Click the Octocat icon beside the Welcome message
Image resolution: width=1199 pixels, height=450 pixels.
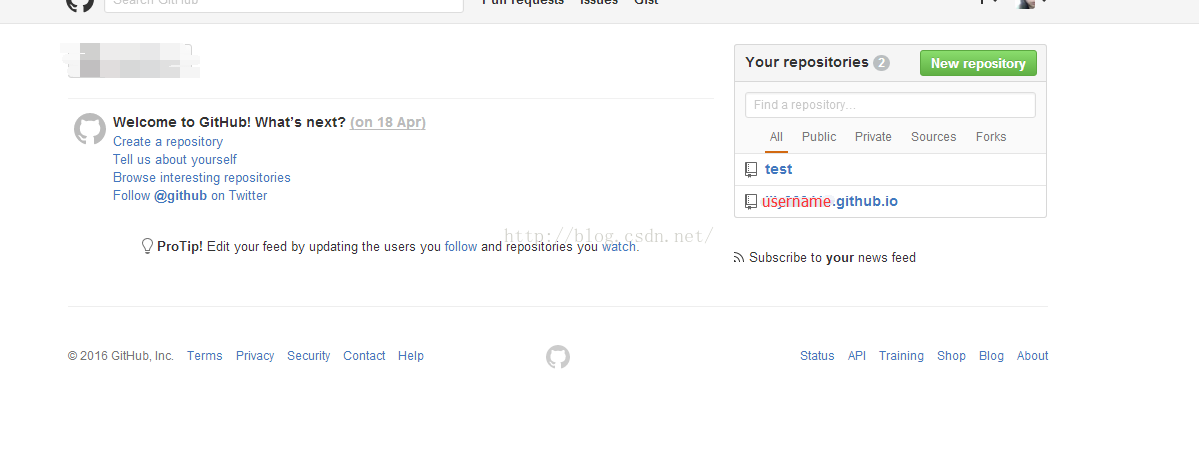coord(89,129)
